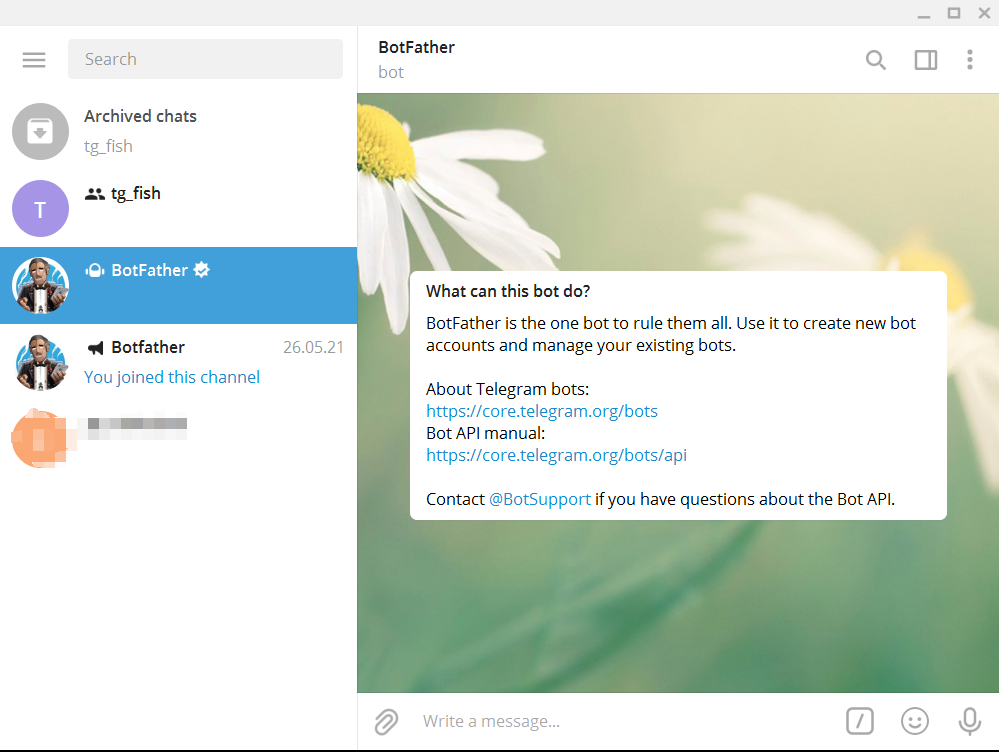Open the emoji picker smiley
The image size is (999, 752).
point(915,721)
